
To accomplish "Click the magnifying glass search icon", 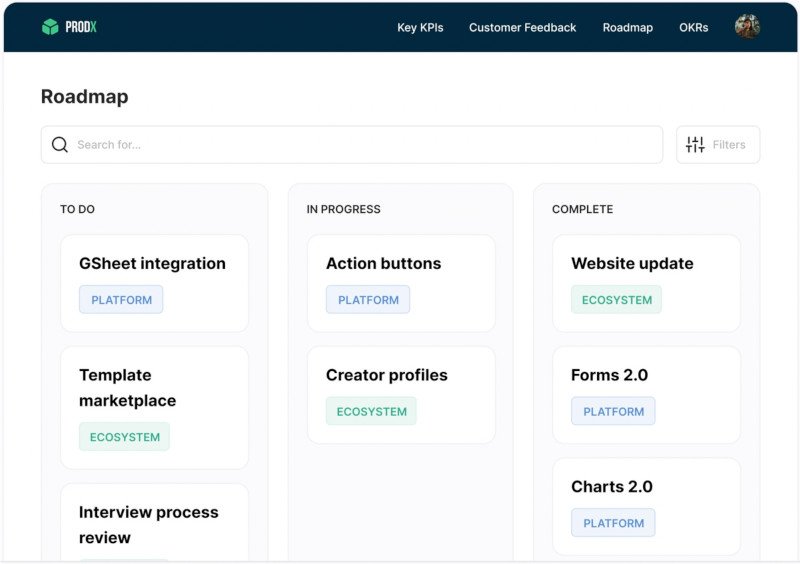I will (x=60, y=144).
